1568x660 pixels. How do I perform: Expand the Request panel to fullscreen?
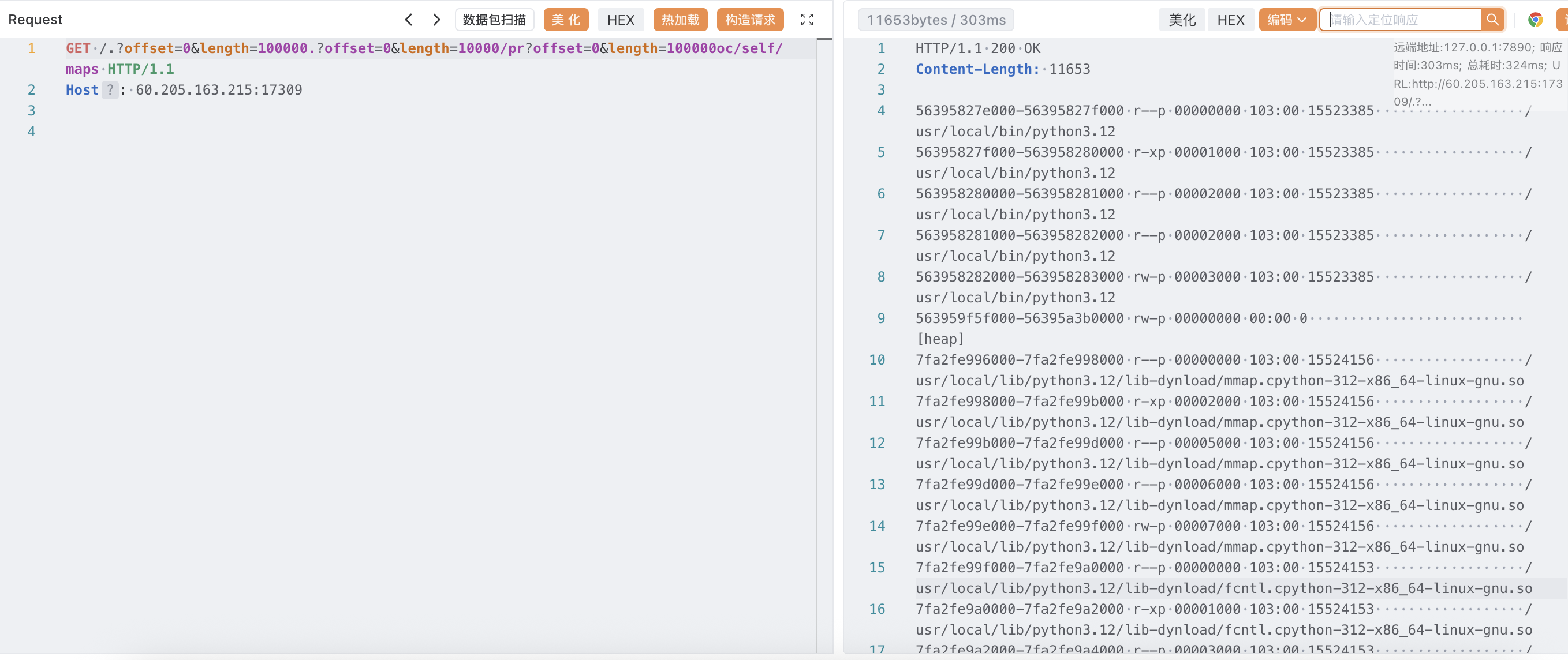(x=807, y=20)
